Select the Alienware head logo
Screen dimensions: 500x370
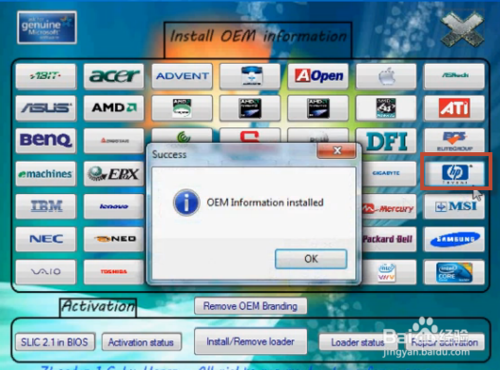click(x=250, y=76)
